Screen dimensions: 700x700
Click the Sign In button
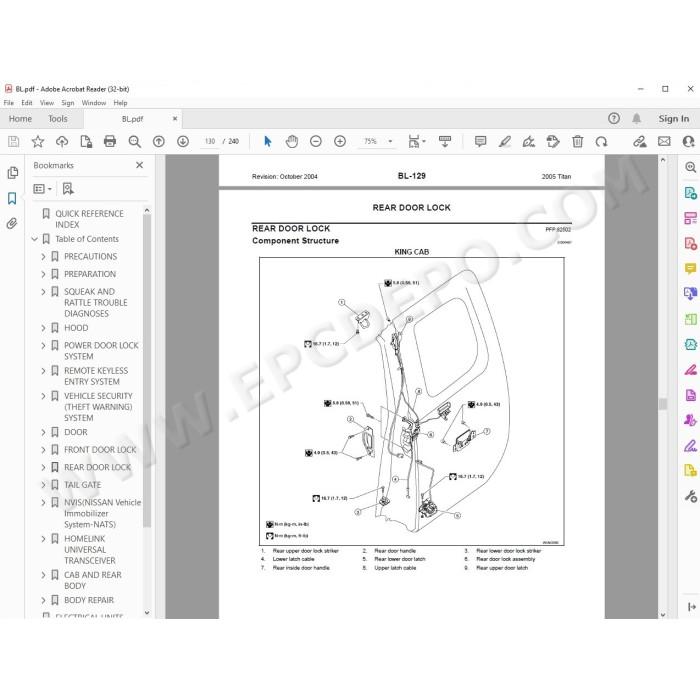[674, 119]
